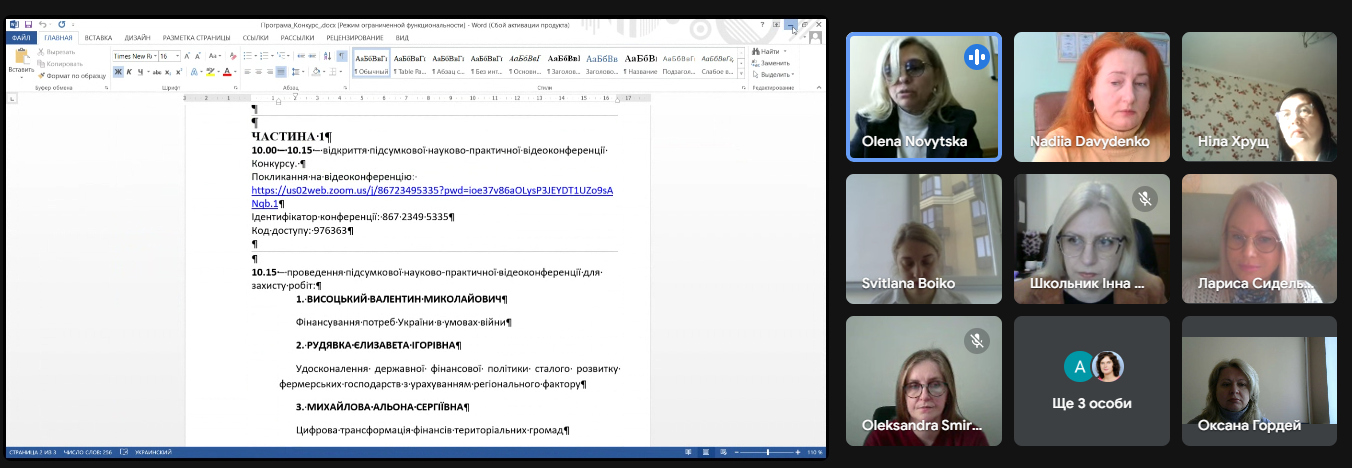The image size is (1352, 468).
Task: Click the zoom out minus icon in status bar
Action: [737, 452]
